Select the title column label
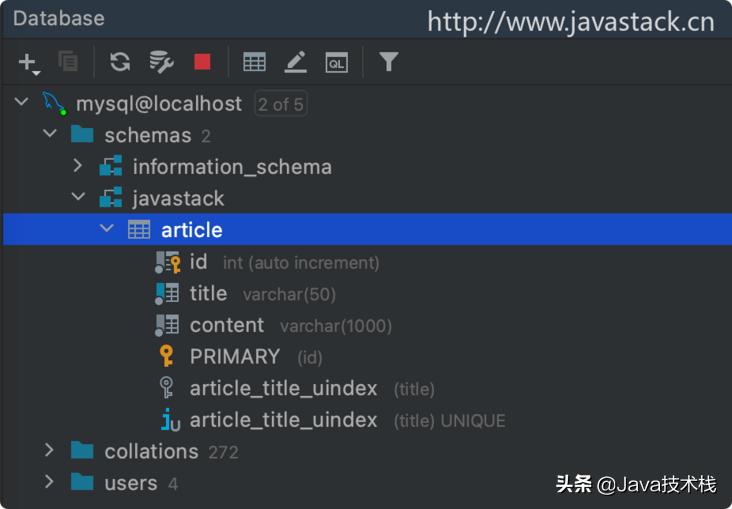Screen dimensions: 732x509 click(208, 294)
